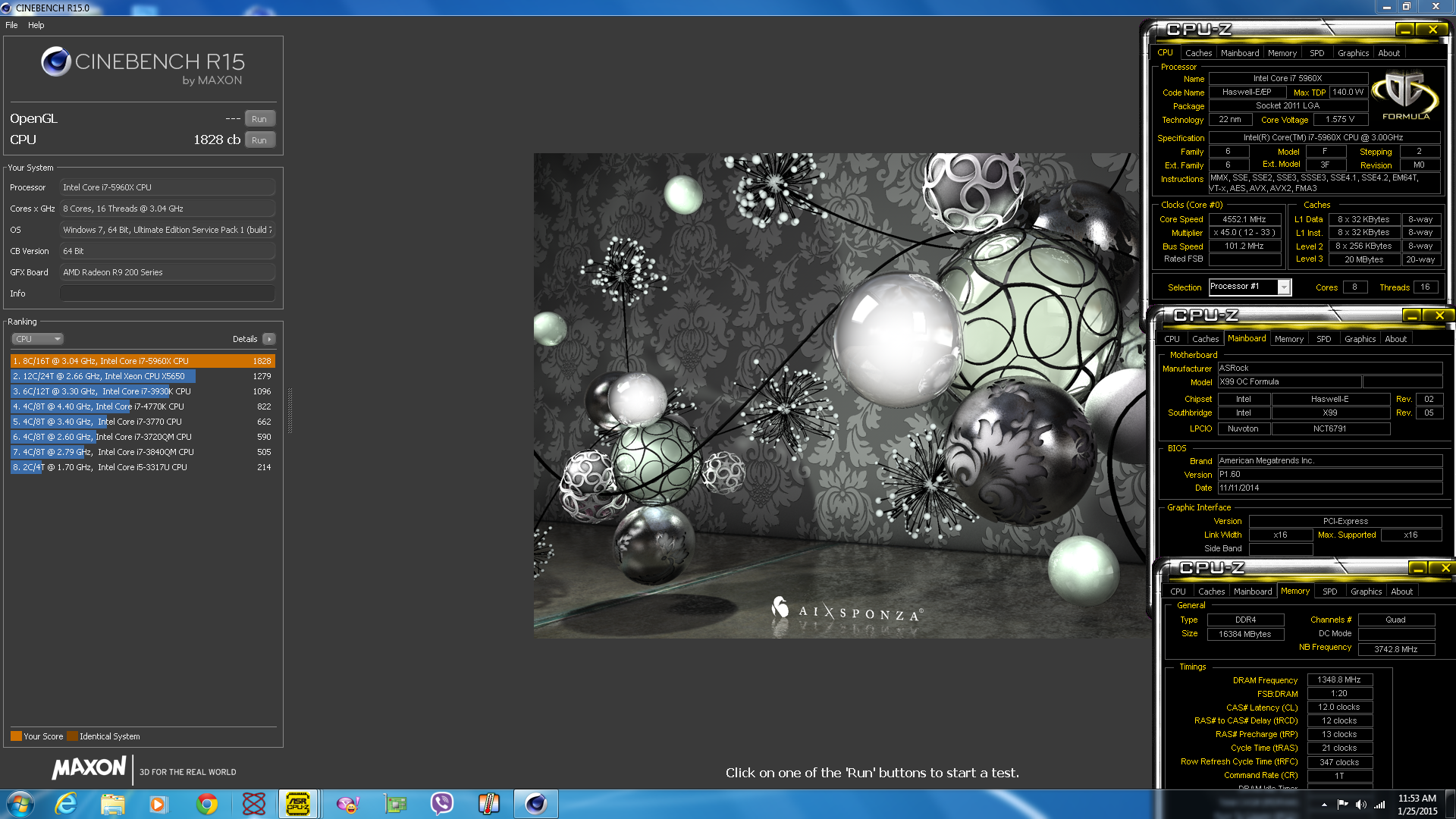1456x819 pixels.
Task: Click DRAM Frequency value 1348.8 MHz
Action: click(1339, 680)
